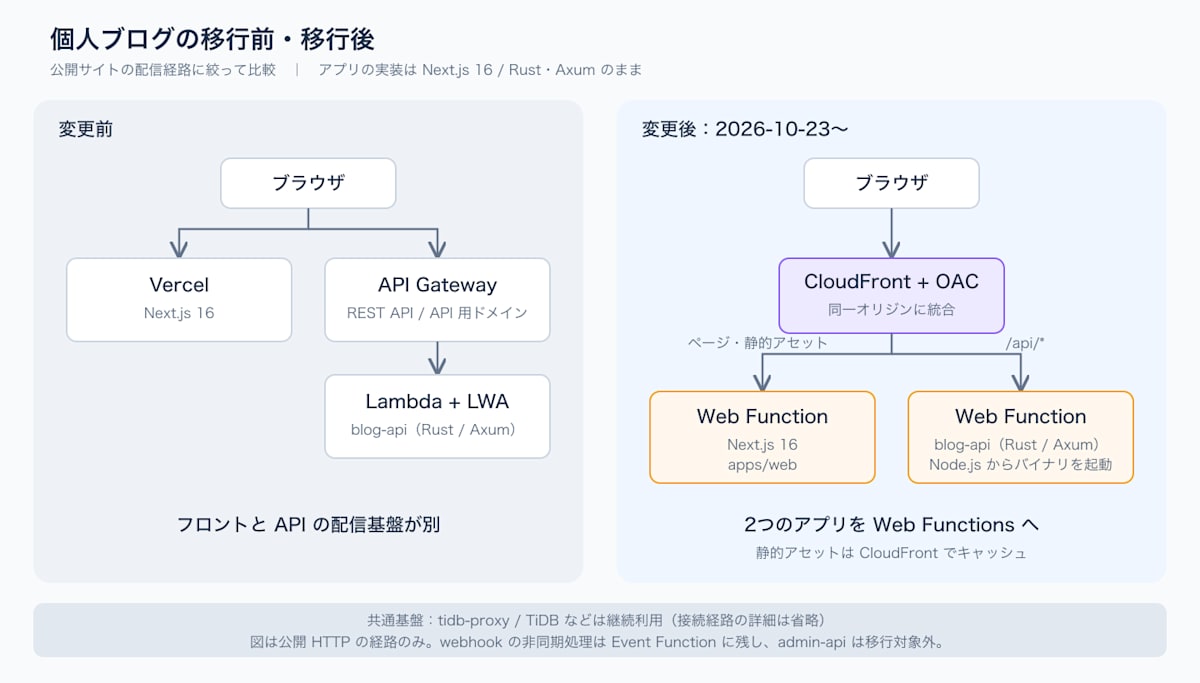Click the 変更後：2026-10-23〜 panel heading
Viewport: 1200px width, 683px height.
click(745, 129)
